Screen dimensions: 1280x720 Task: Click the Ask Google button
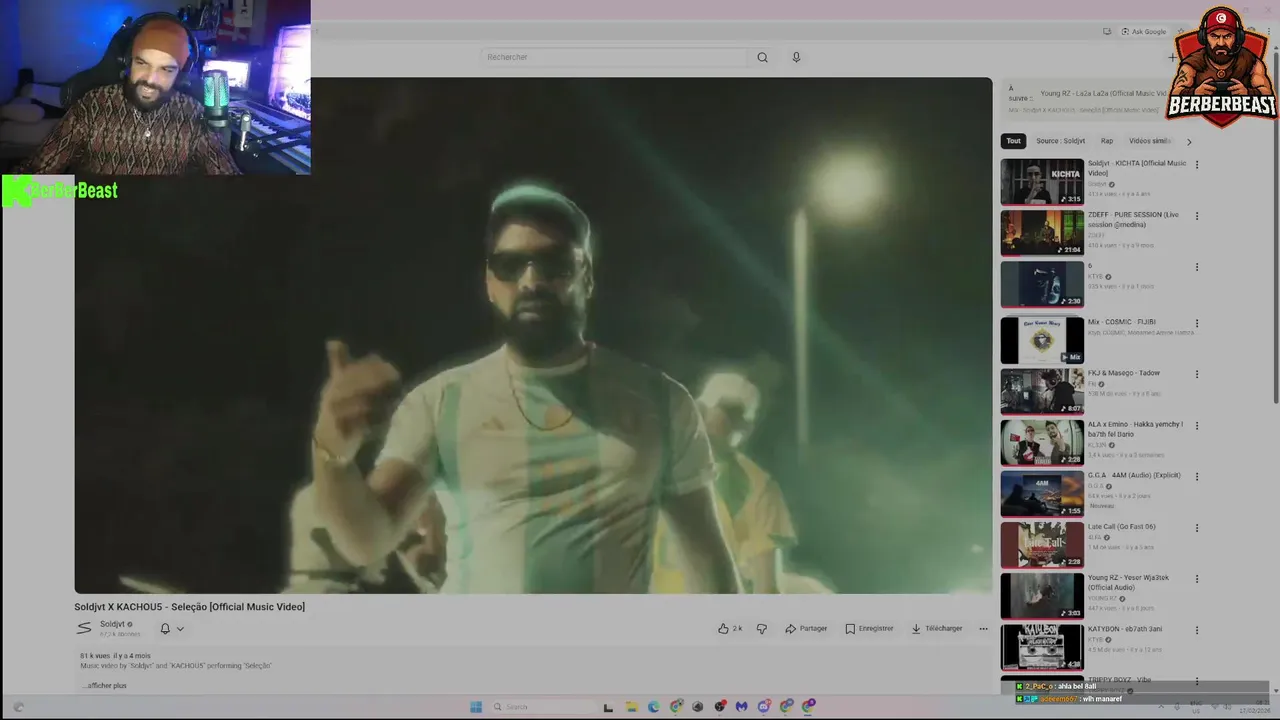(x=1142, y=31)
